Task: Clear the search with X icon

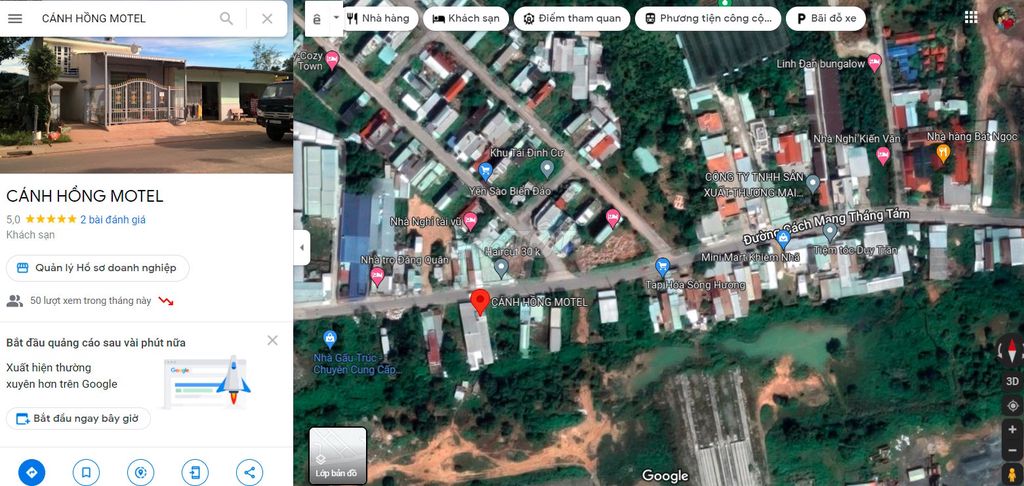Action: 267,18
